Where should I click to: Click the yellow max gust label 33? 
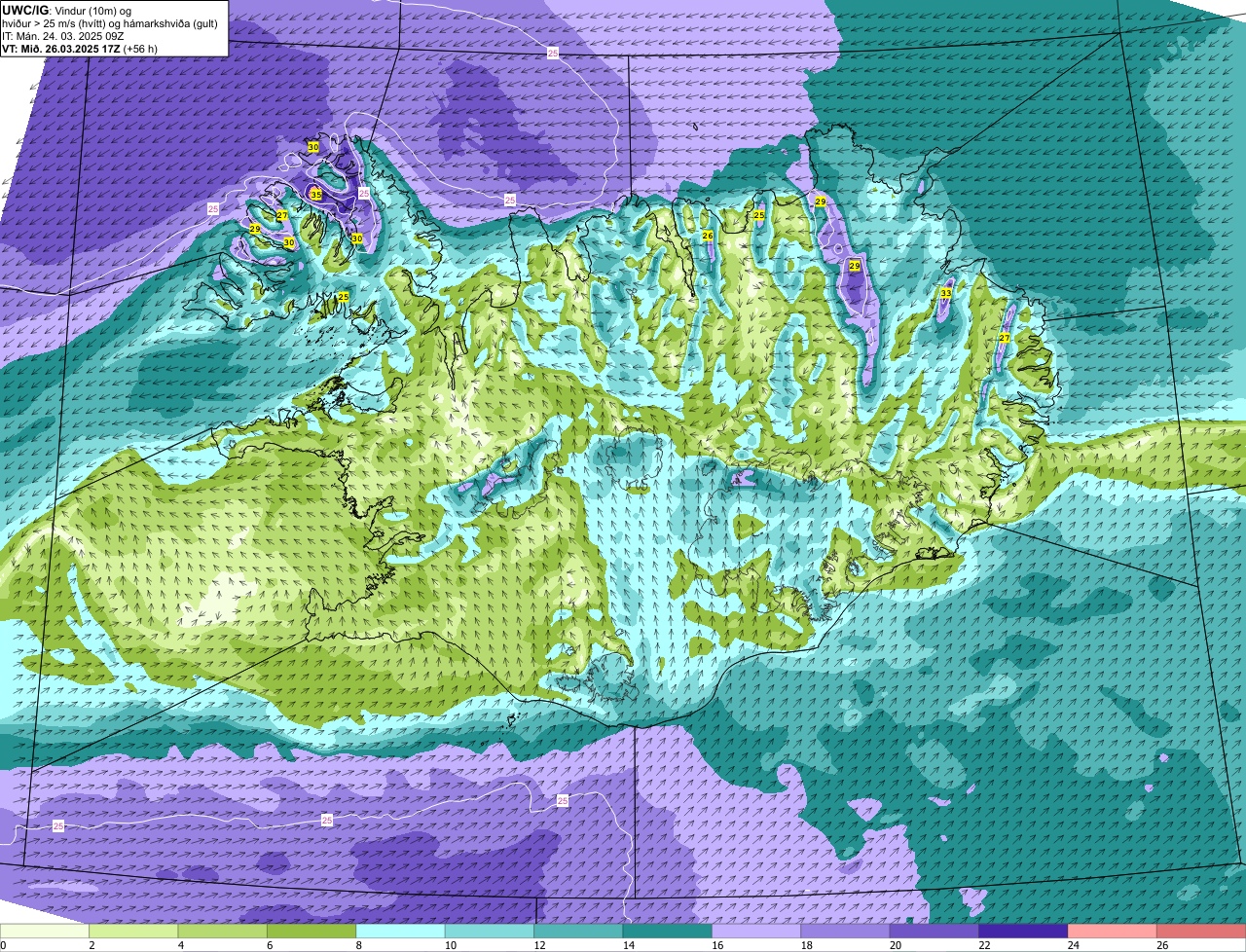click(x=946, y=293)
